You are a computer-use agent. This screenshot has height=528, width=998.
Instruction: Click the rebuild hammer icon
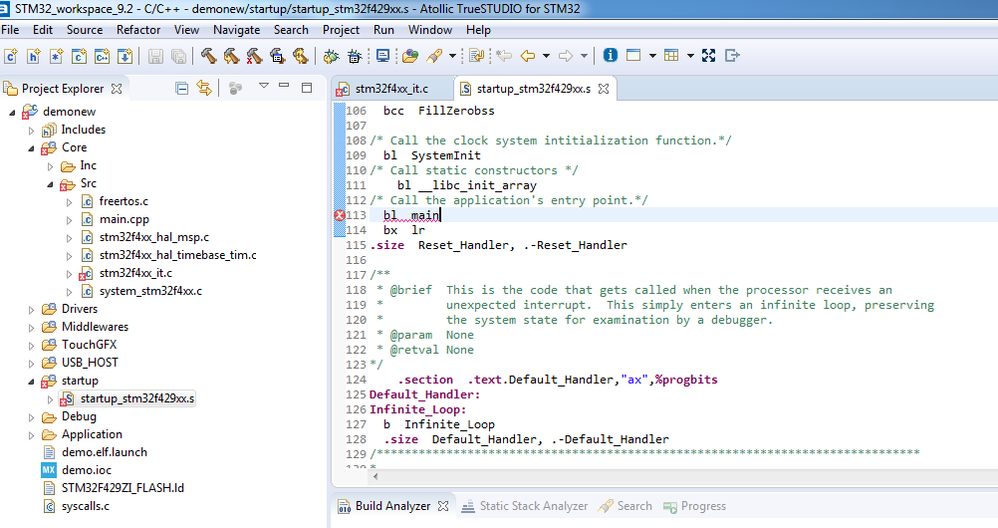pyautogui.click(x=232, y=56)
